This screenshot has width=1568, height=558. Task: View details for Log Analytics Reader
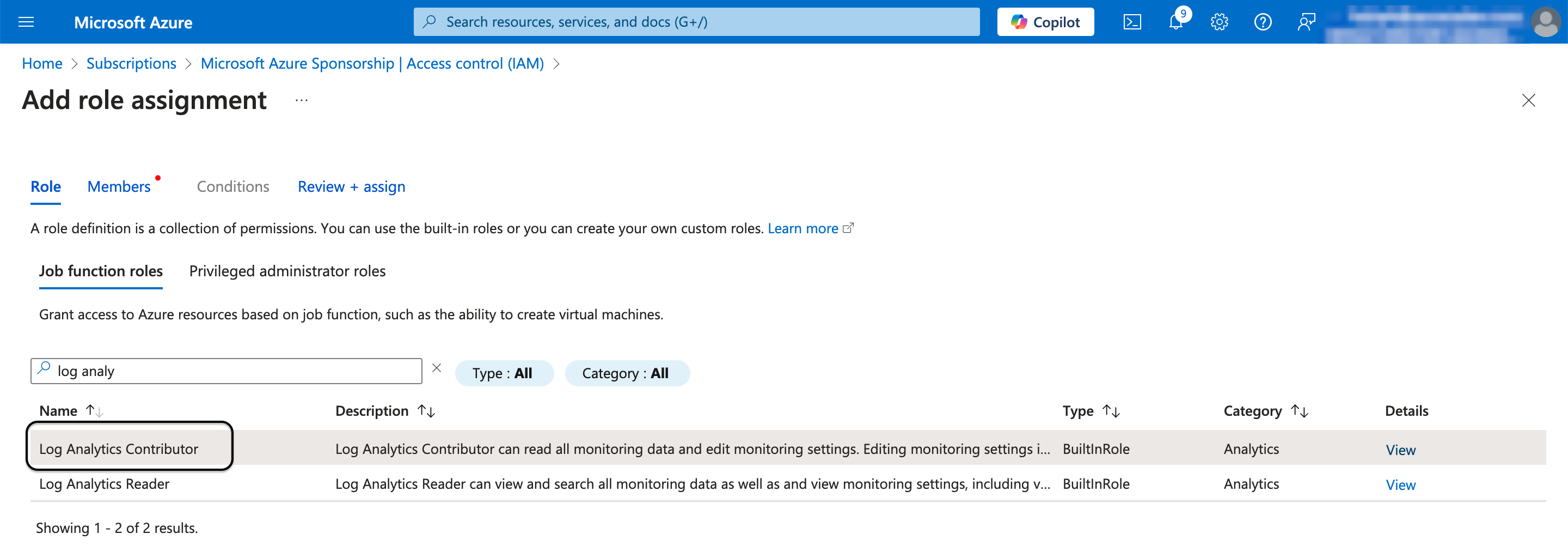1400,485
